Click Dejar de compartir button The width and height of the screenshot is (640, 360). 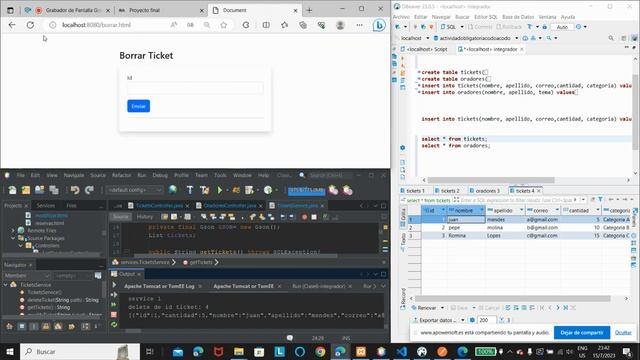[582, 333]
